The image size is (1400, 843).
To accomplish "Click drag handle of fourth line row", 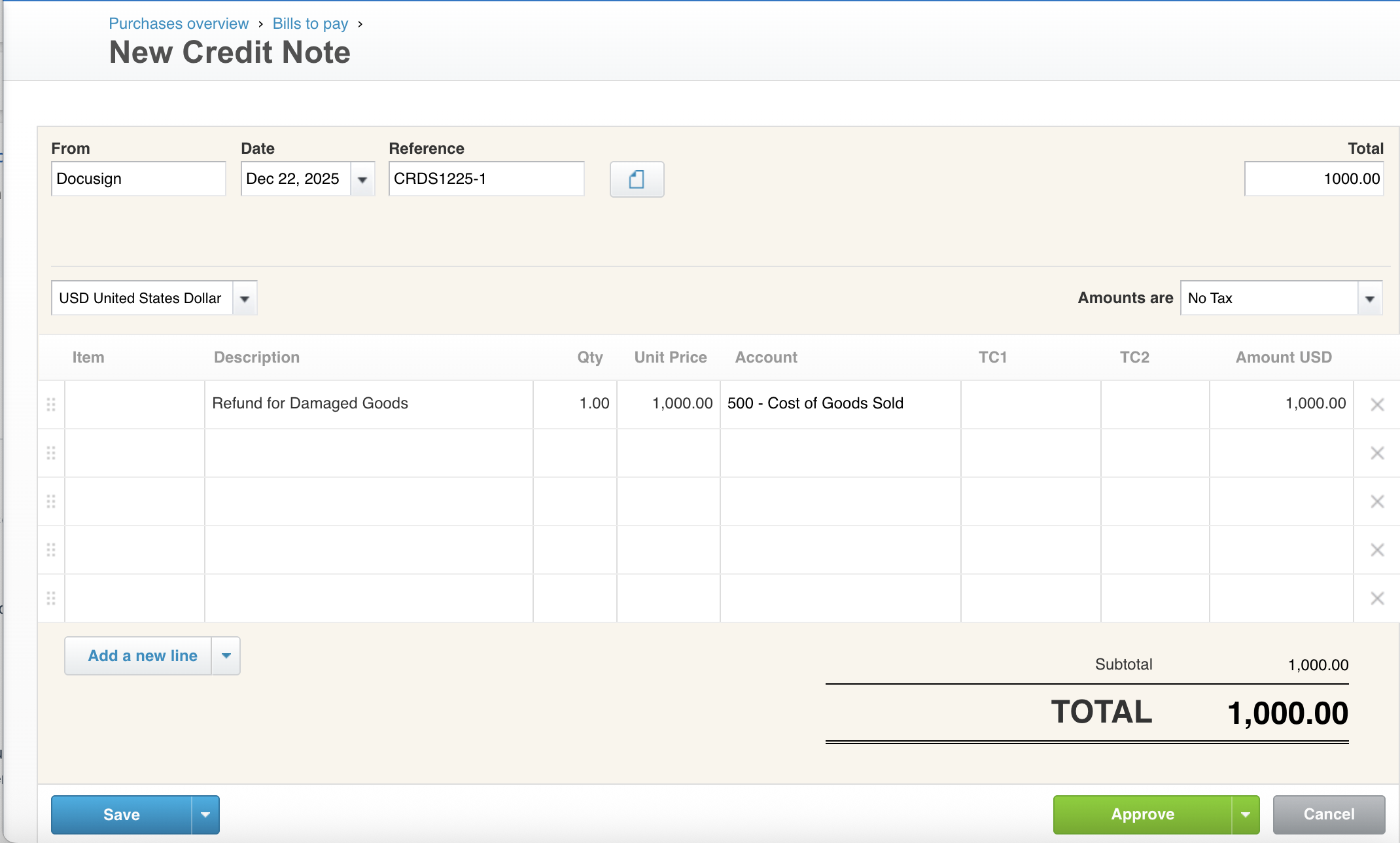I will coord(51,550).
